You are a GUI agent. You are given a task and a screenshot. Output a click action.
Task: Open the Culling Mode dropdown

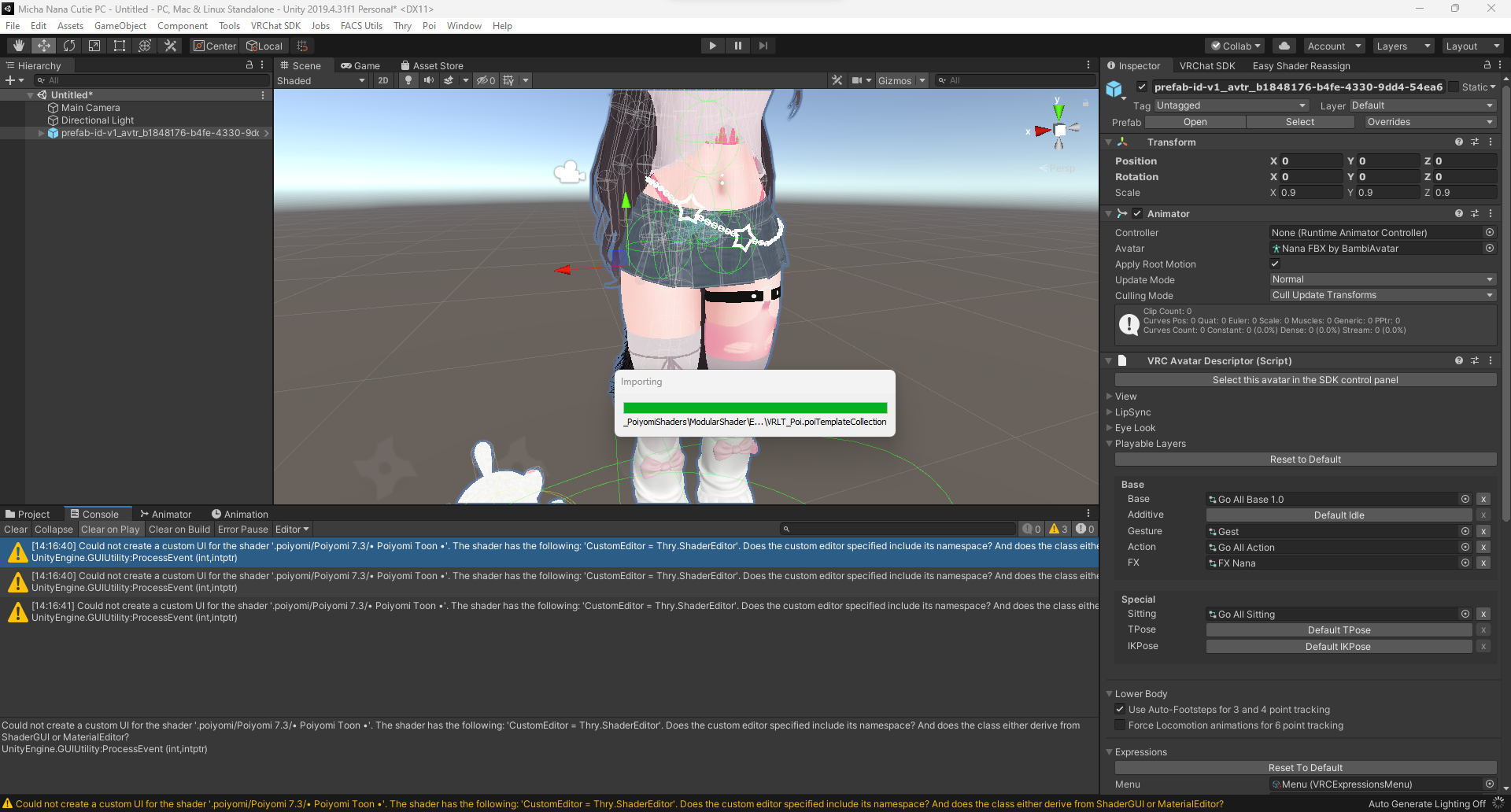pyautogui.click(x=1382, y=295)
